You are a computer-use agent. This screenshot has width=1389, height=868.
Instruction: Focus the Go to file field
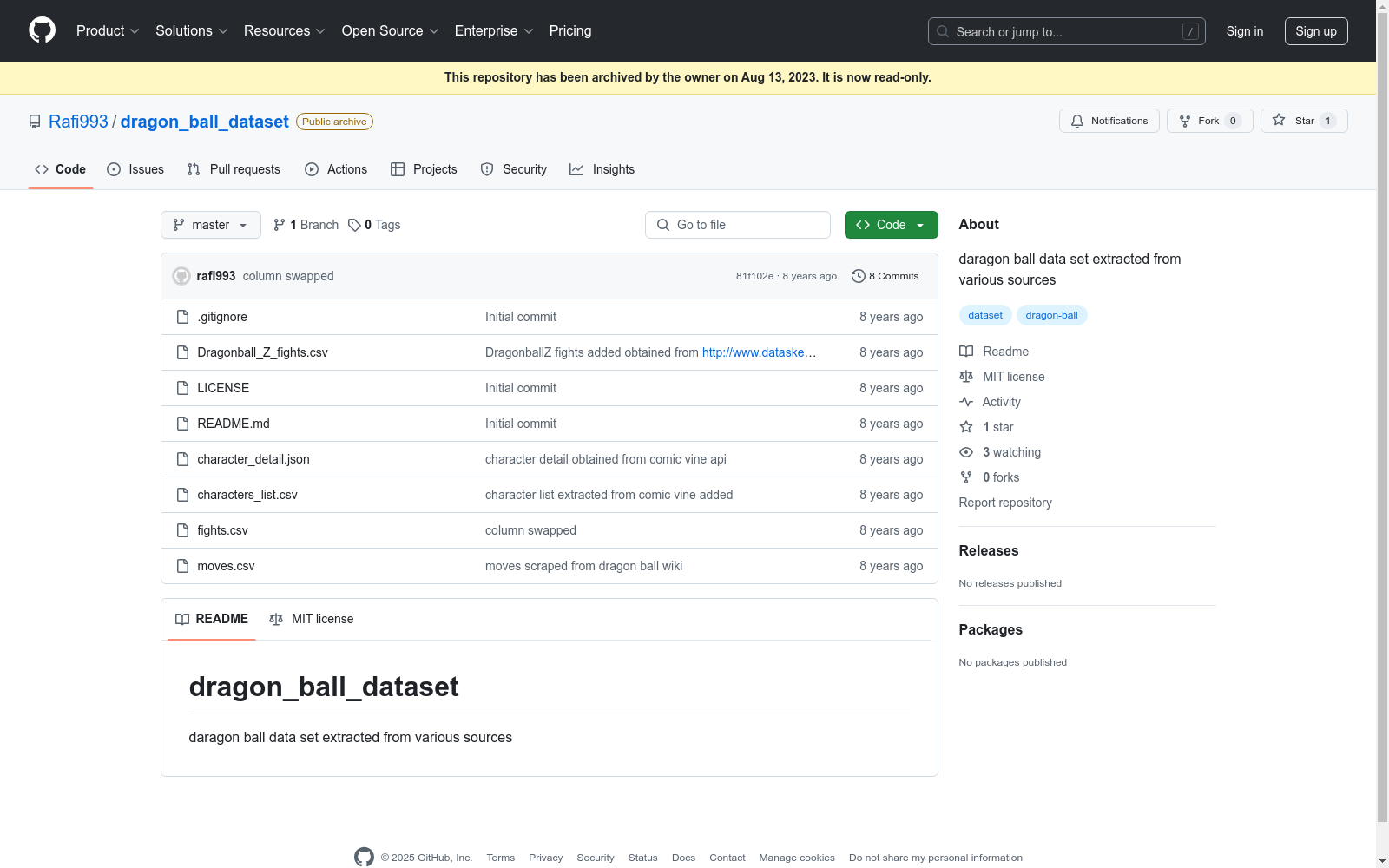click(x=738, y=225)
